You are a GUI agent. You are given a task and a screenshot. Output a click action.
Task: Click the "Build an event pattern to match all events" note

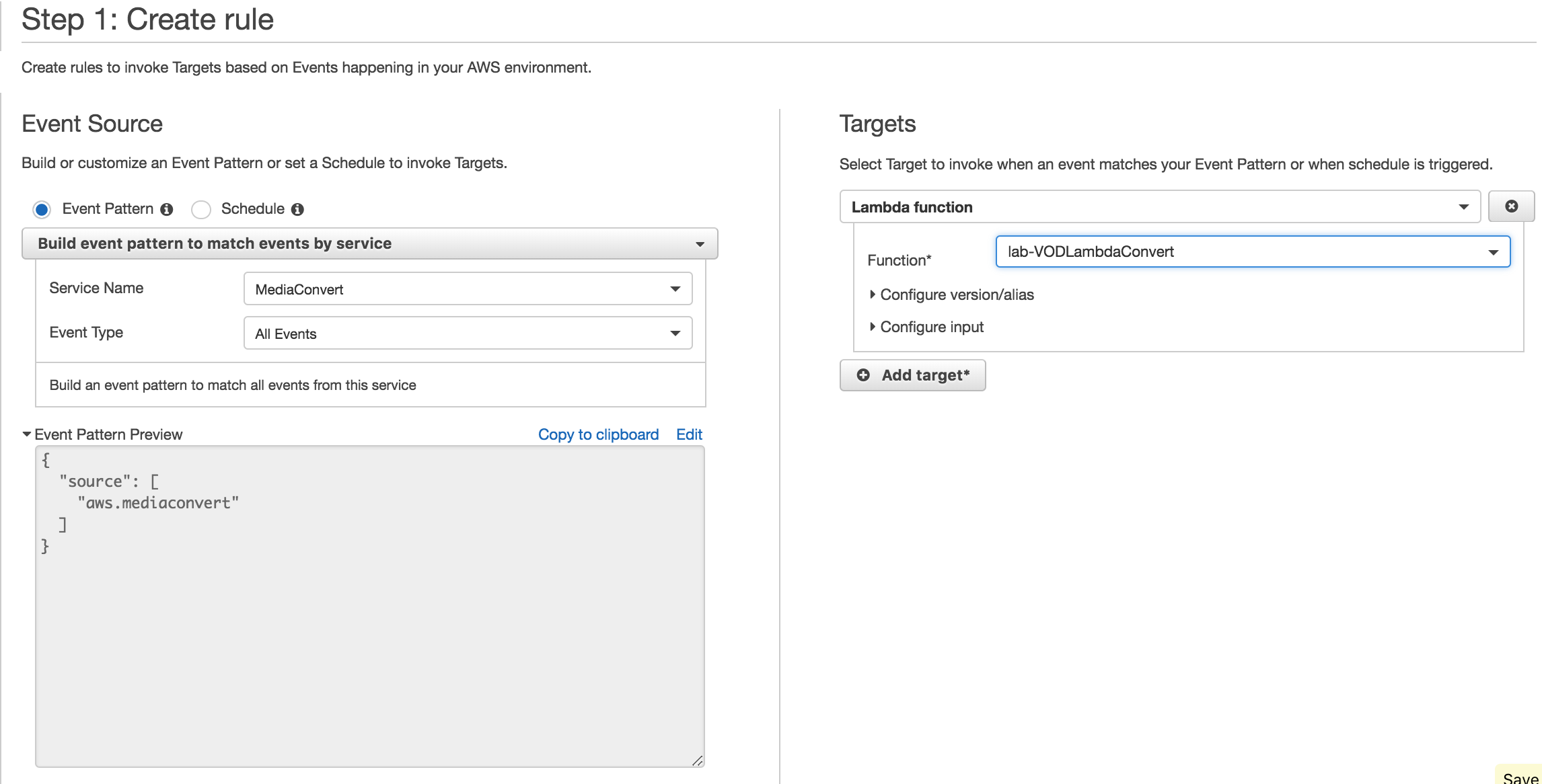233,385
